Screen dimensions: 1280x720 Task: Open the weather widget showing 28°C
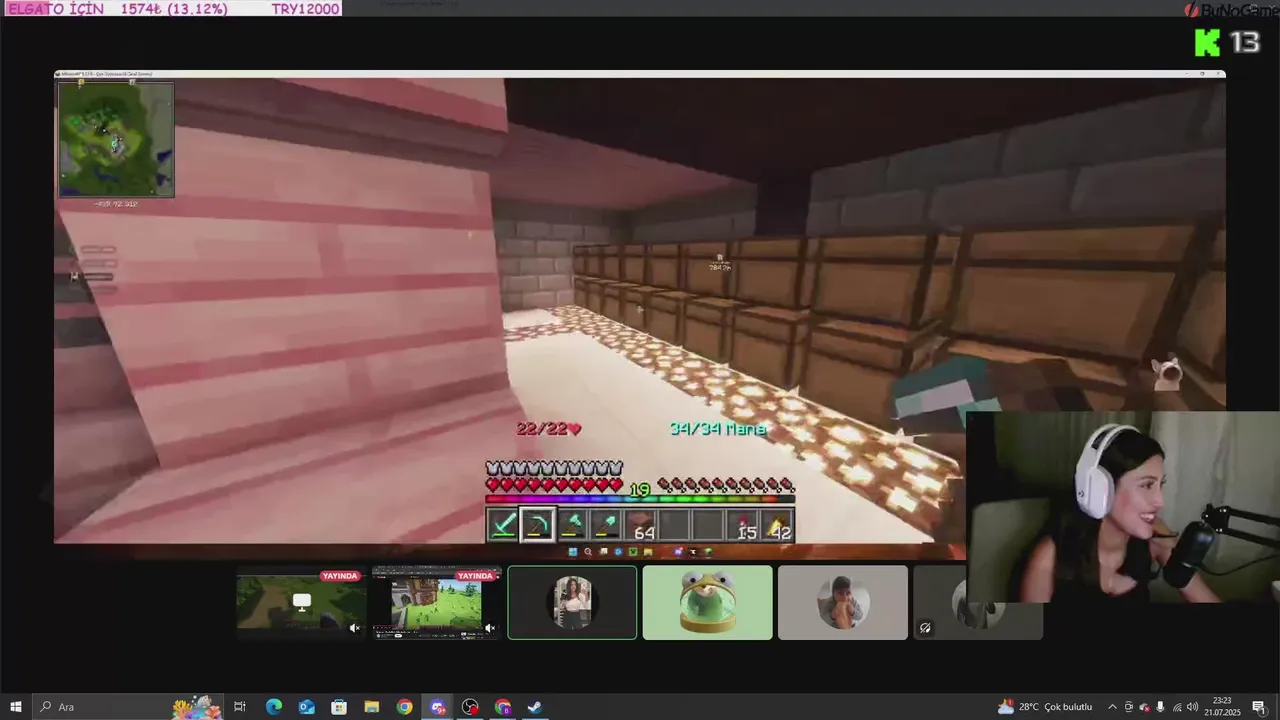[1045, 707]
